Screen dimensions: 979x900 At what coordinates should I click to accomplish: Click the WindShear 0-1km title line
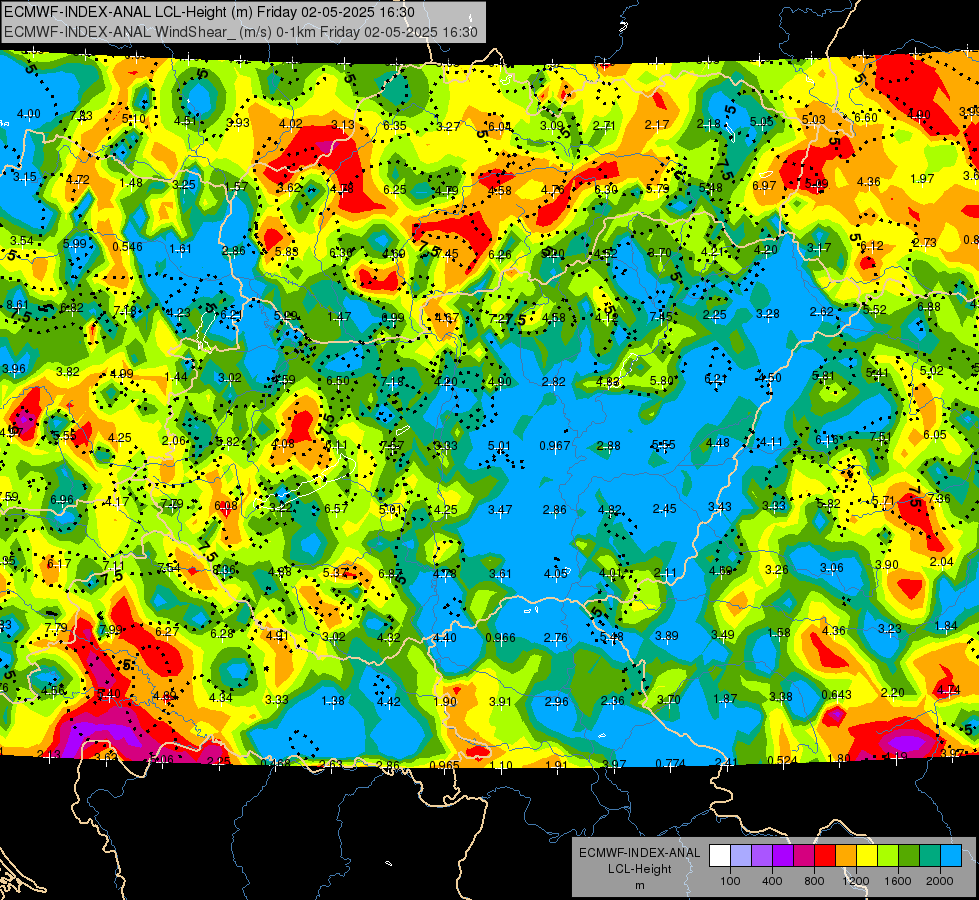coord(240,32)
